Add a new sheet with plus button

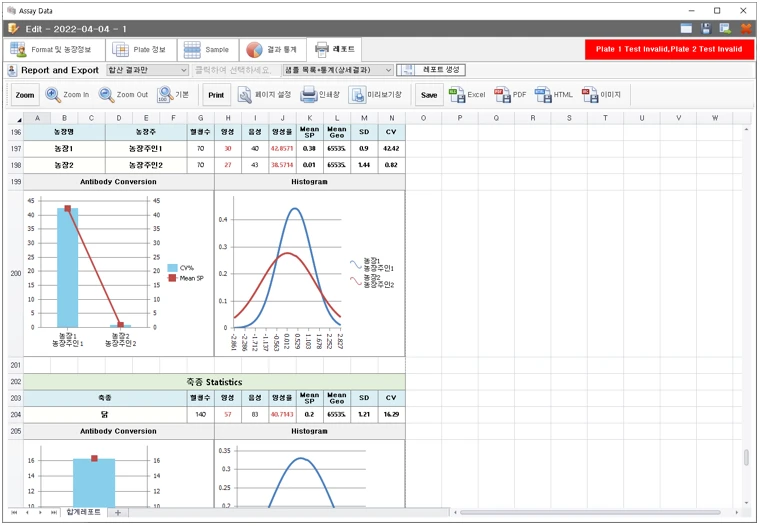point(118,512)
